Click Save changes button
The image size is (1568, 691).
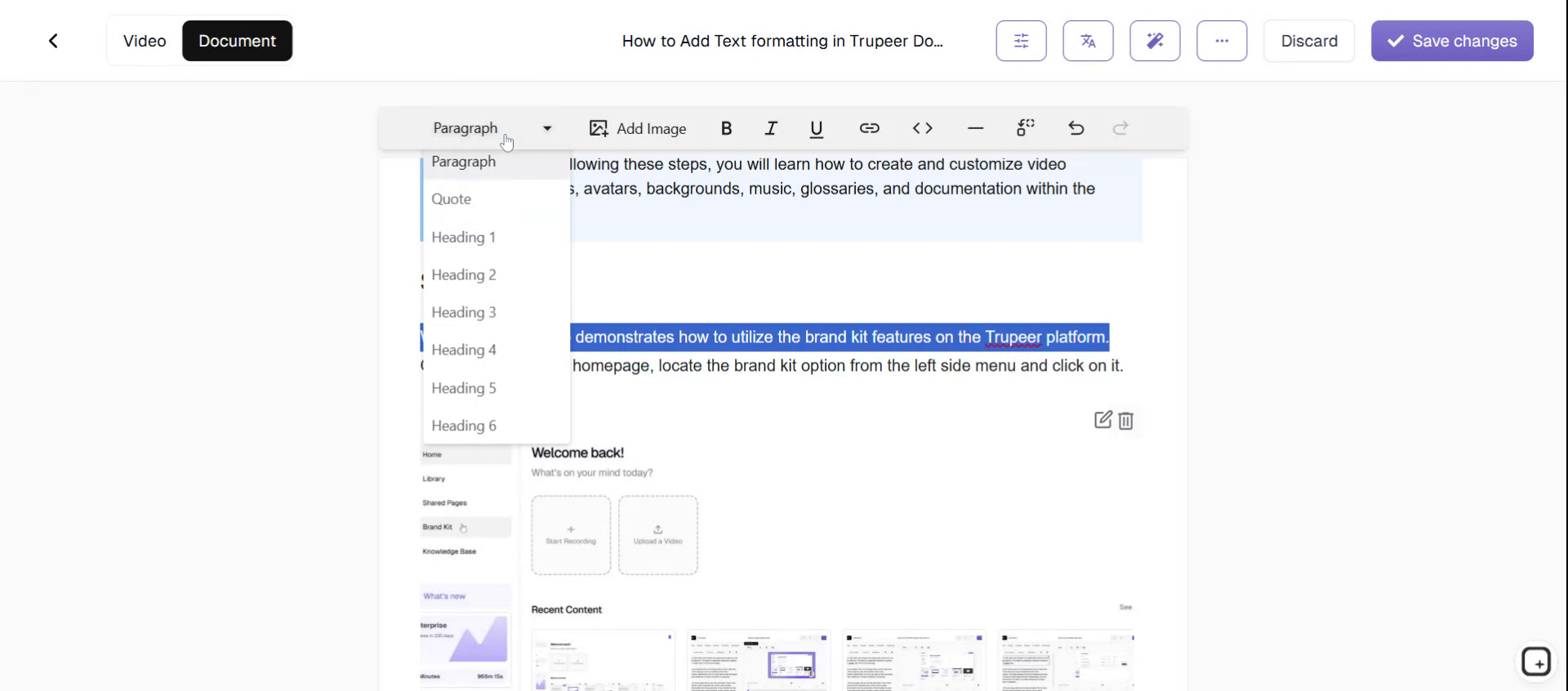(x=1452, y=41)
